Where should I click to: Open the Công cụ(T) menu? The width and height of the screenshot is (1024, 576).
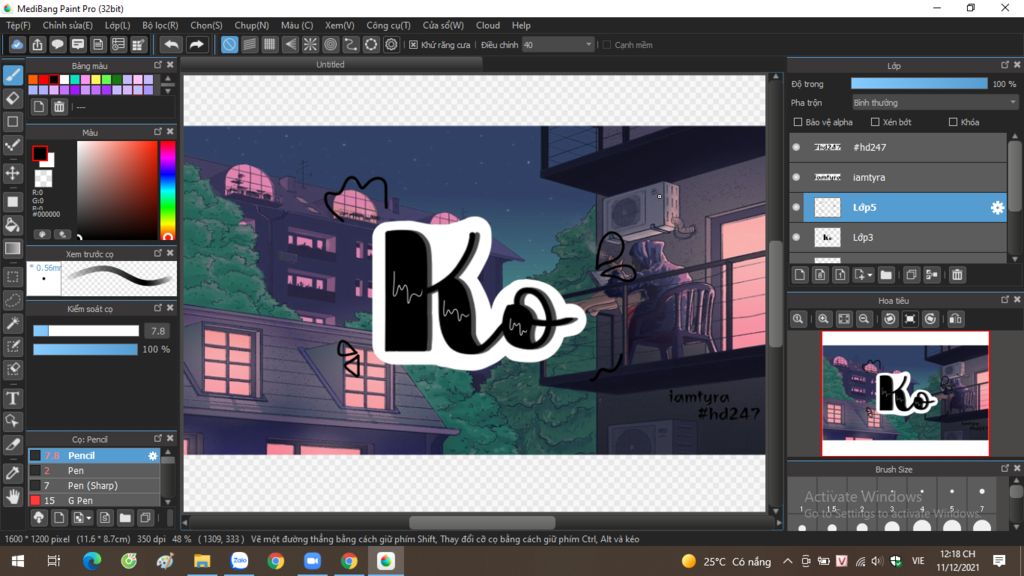[x=389, y=25]
